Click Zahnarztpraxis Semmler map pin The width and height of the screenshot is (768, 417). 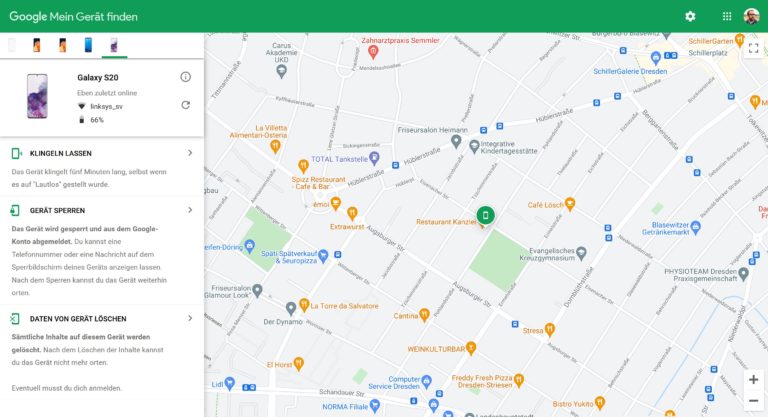373,51
